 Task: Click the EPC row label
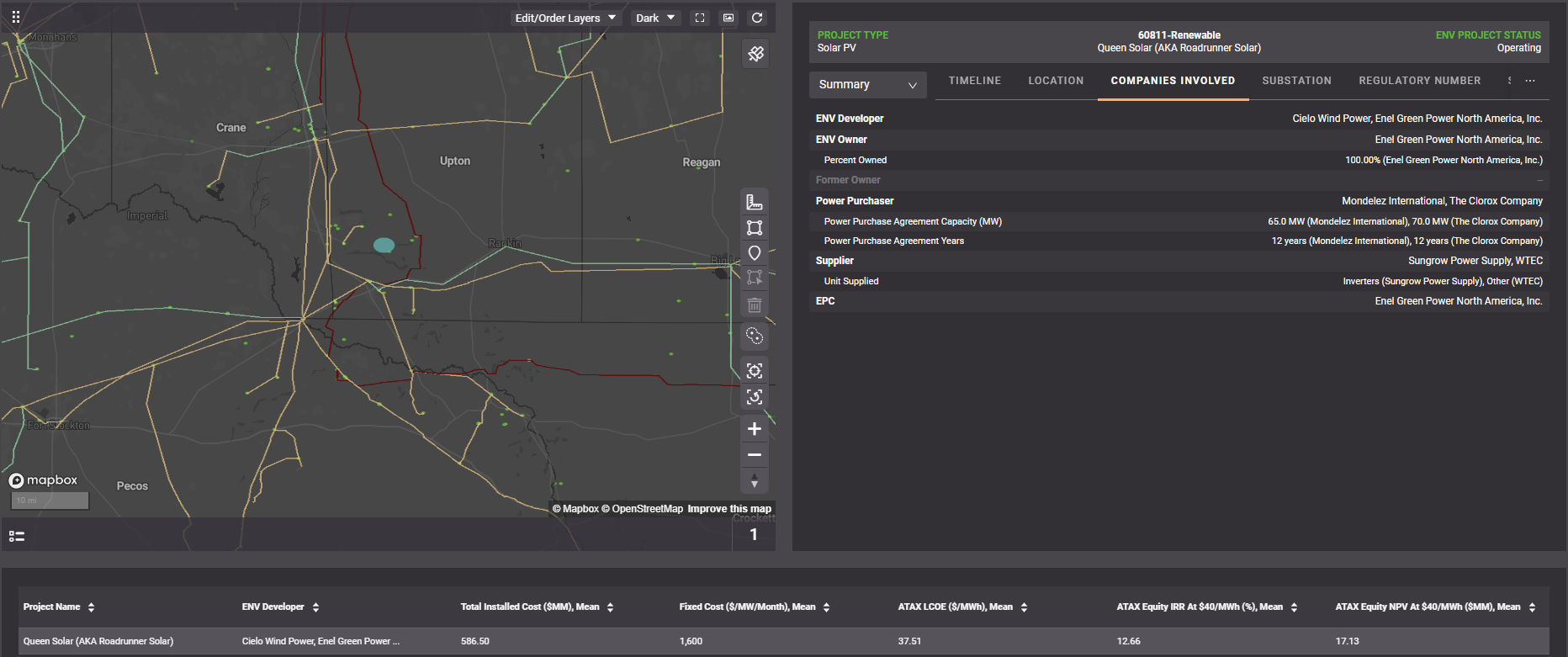[825, 301]
